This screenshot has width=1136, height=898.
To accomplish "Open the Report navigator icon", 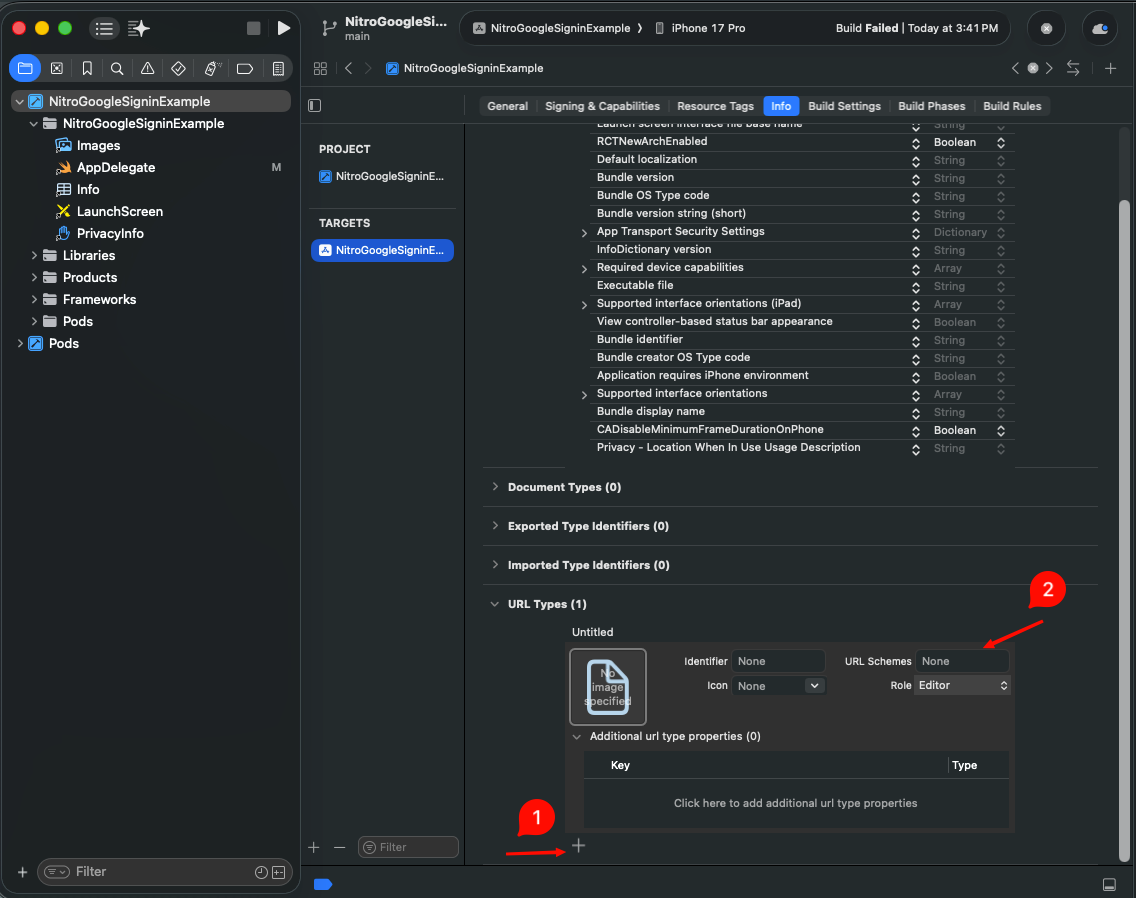I will click(278, 68).
